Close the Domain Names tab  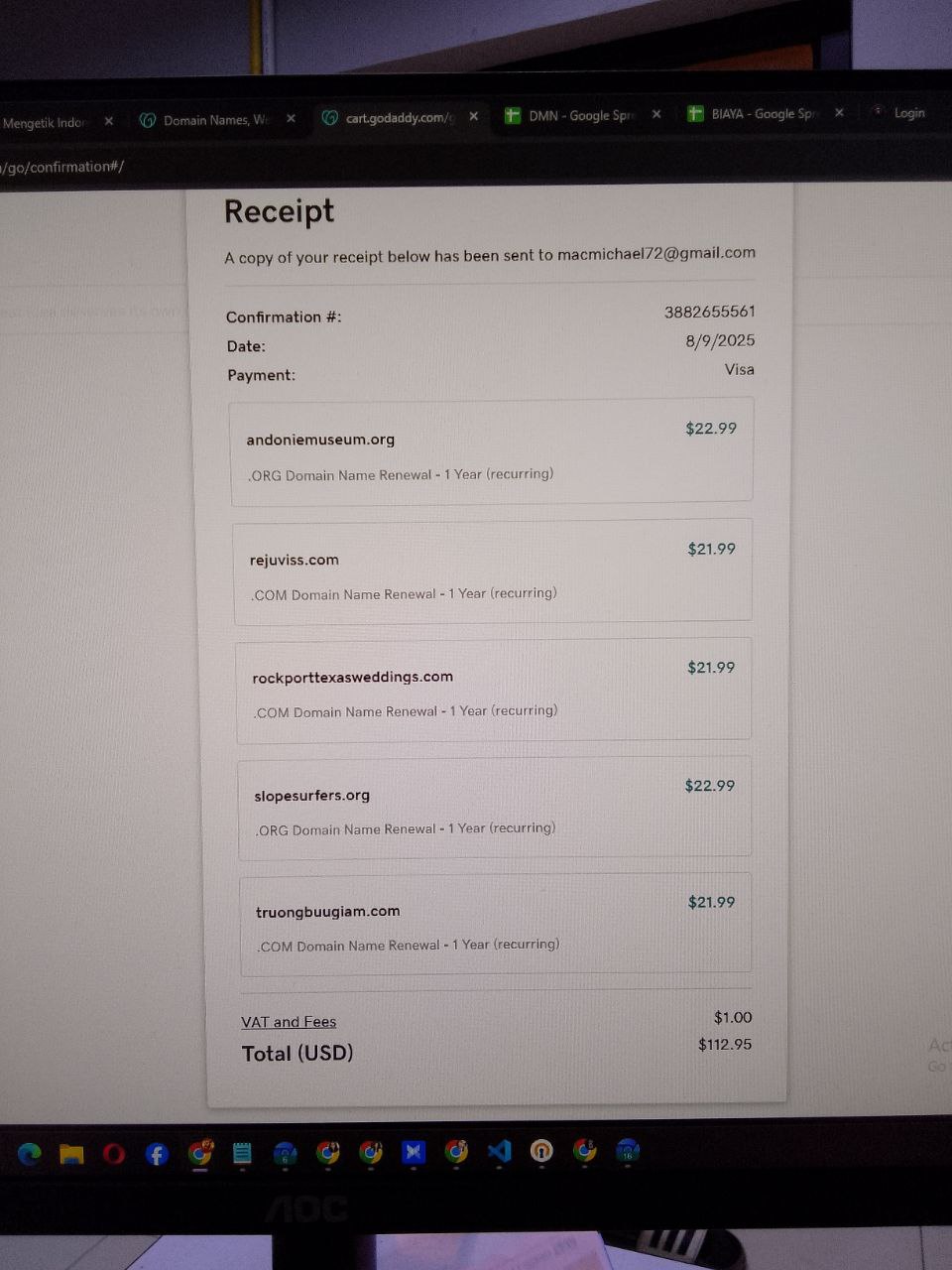pyautogui.click(x=291, y=119)
